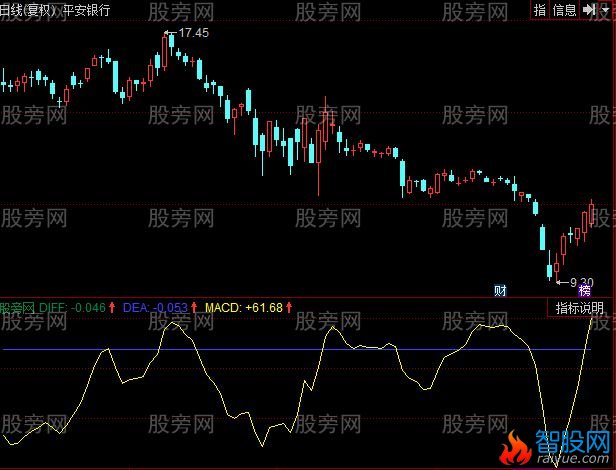Expand the top-right dropdown arrow
This screenshot has width=616, height=470.
[605, 9]
